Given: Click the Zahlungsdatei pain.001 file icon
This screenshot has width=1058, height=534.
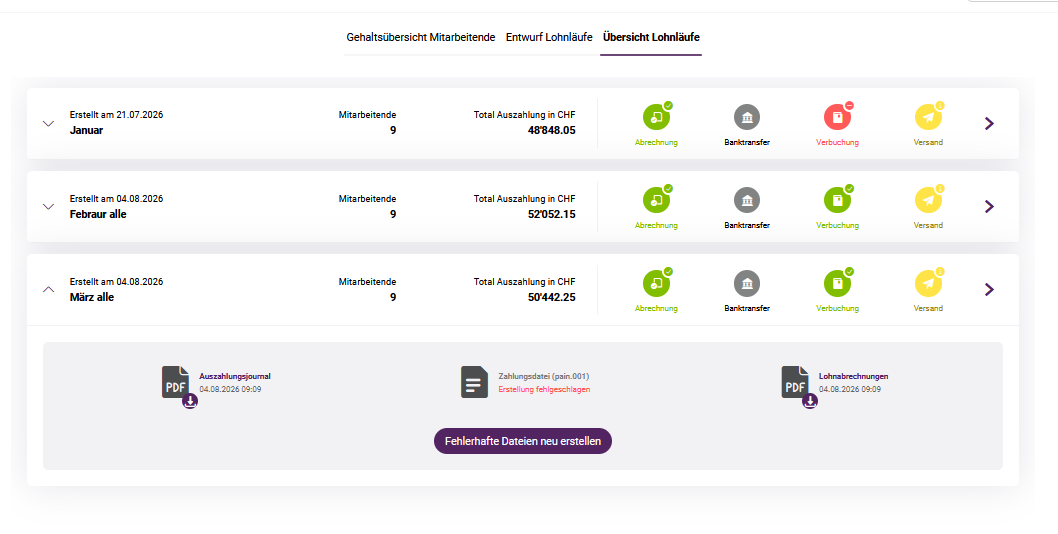Looking at the screenshot, I should [474, 382].
